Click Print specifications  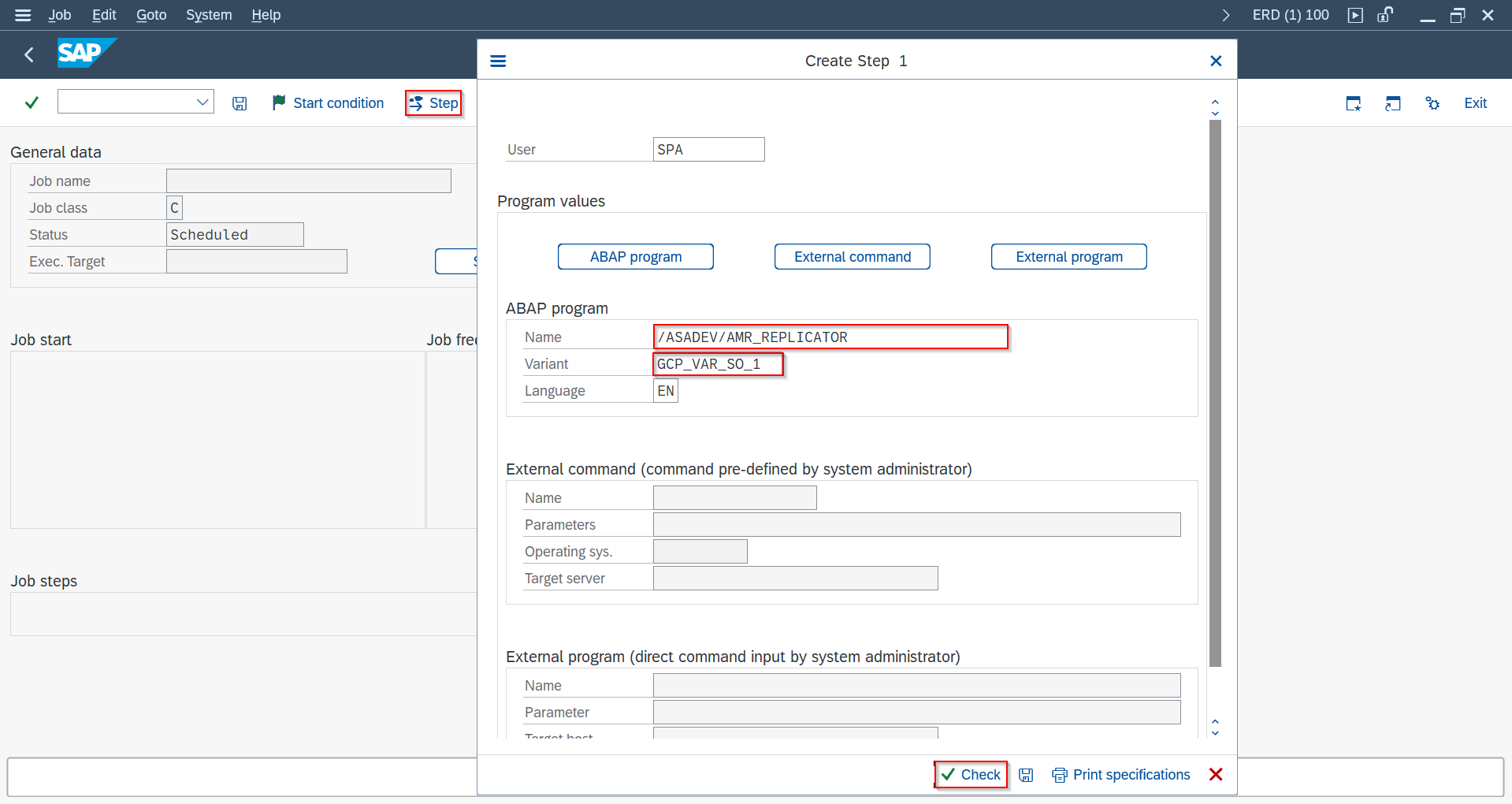pos(1121,775)
